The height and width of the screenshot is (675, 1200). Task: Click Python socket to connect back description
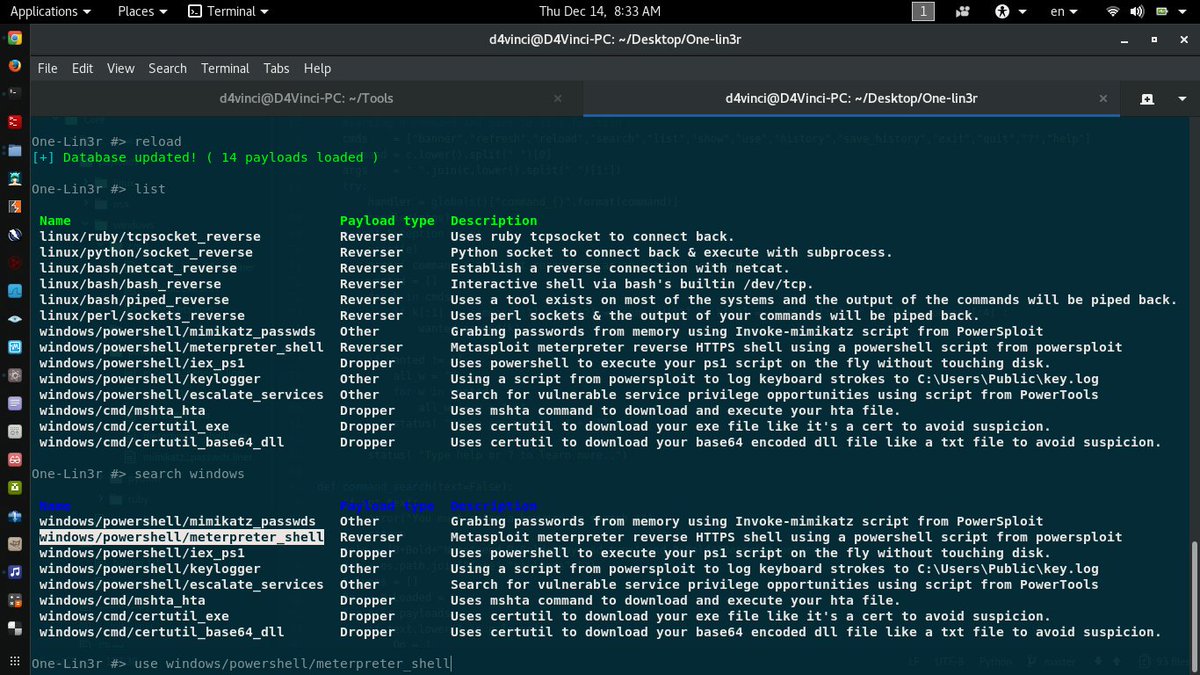[x=671, y=252]
